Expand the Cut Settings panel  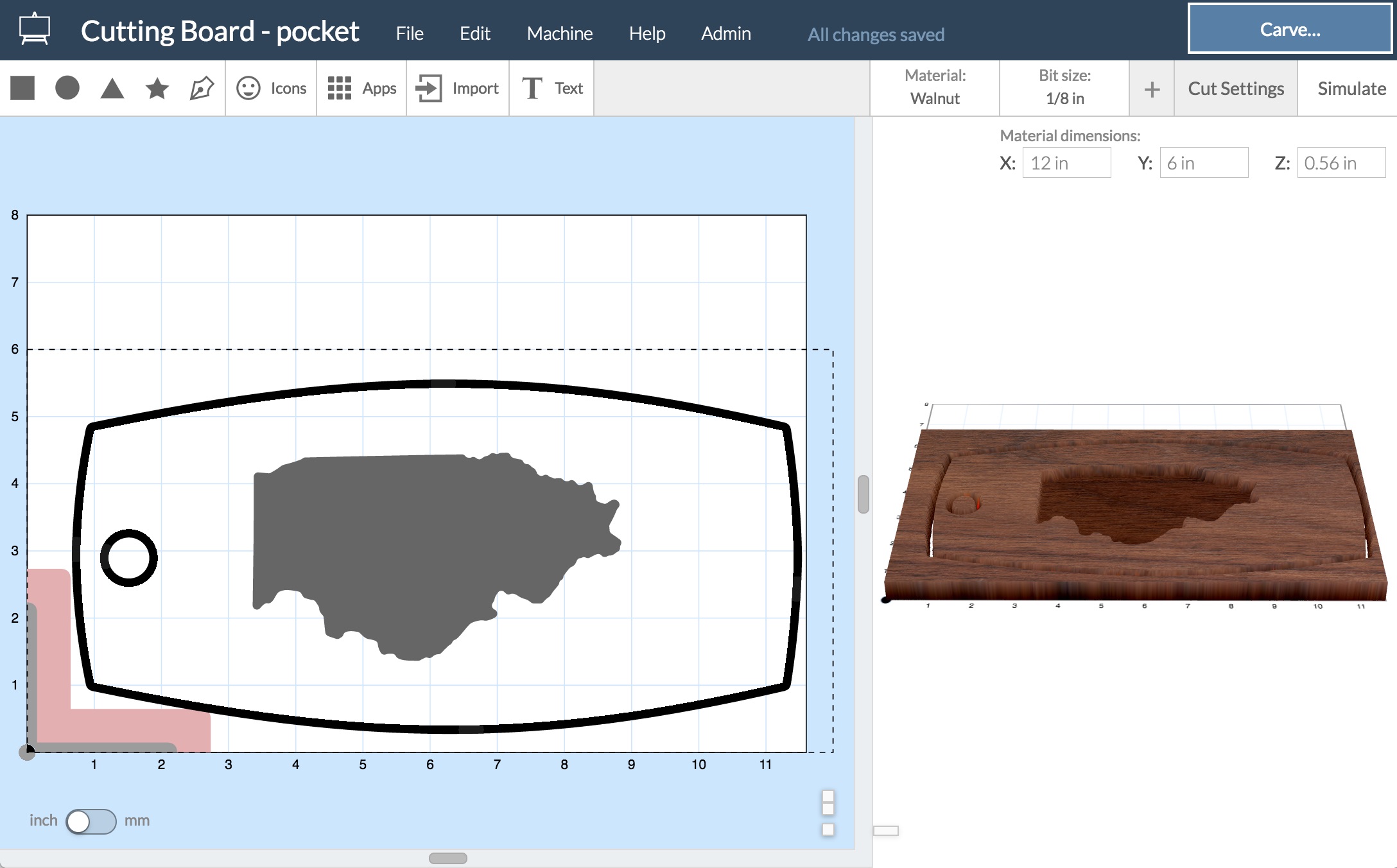(x=1235, y=89)
